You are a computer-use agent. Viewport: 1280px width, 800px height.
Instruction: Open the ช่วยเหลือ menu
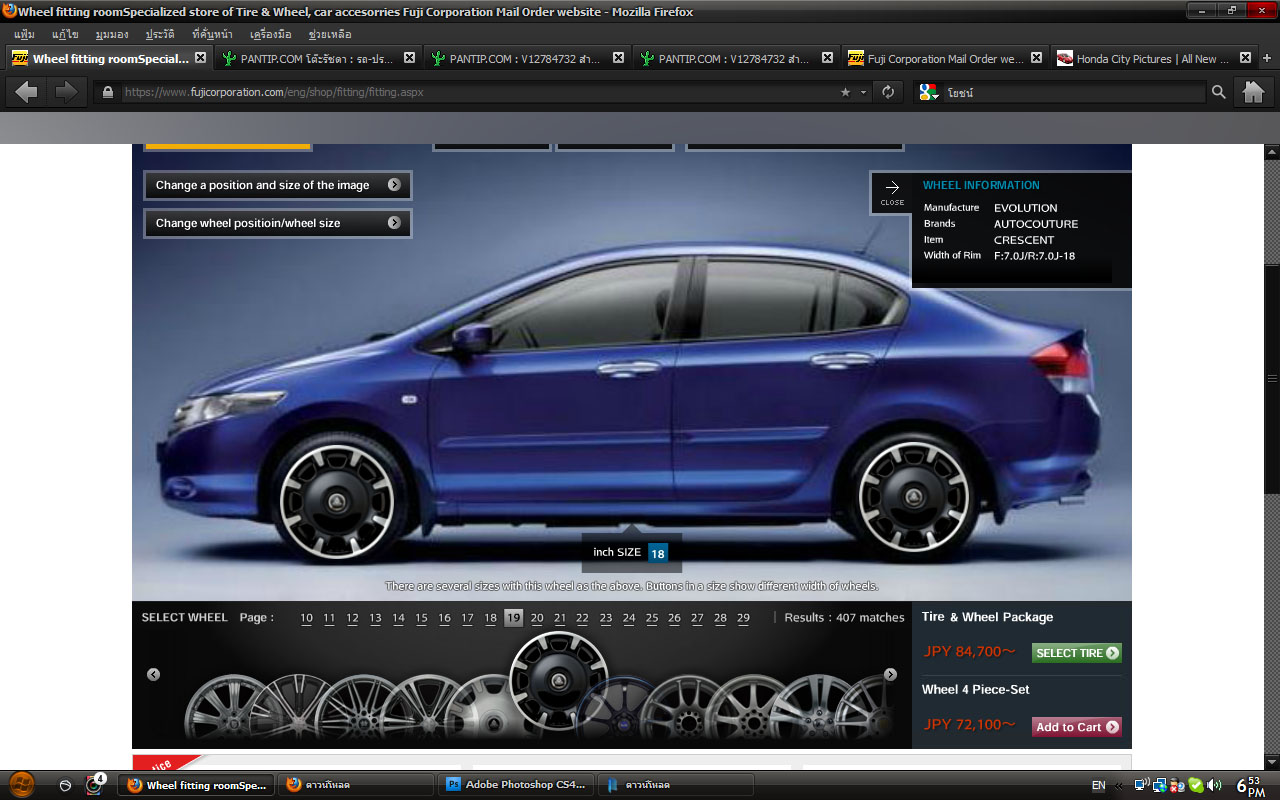coord(330,34)
